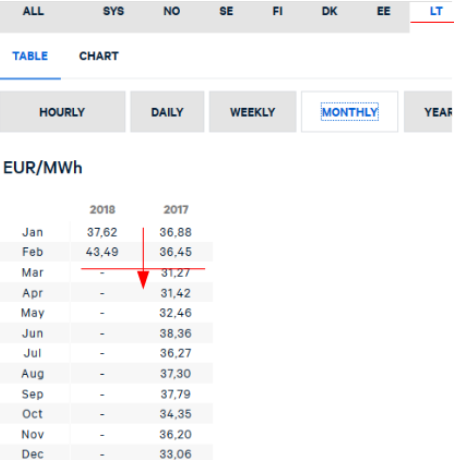The height and width of the screenshot is (460, 454).
Task: Open the DK area tab
Action: (329, 11)
